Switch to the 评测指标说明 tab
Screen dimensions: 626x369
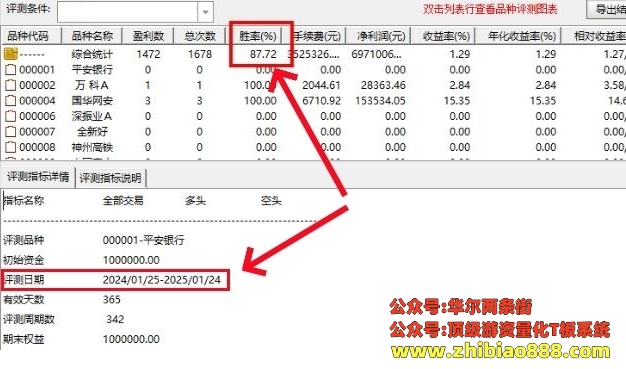coord(110,178)
